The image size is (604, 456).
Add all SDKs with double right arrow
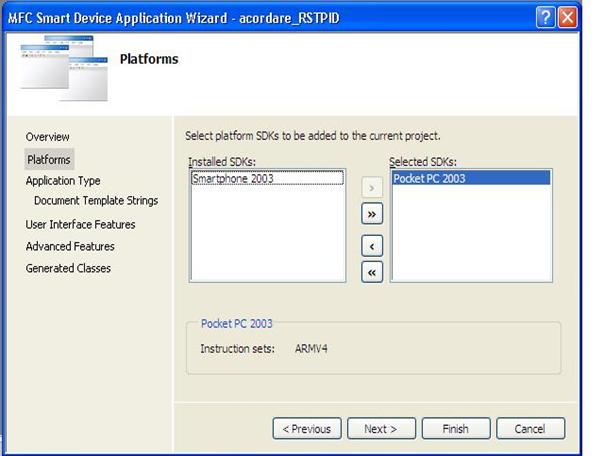click(372, 214)
